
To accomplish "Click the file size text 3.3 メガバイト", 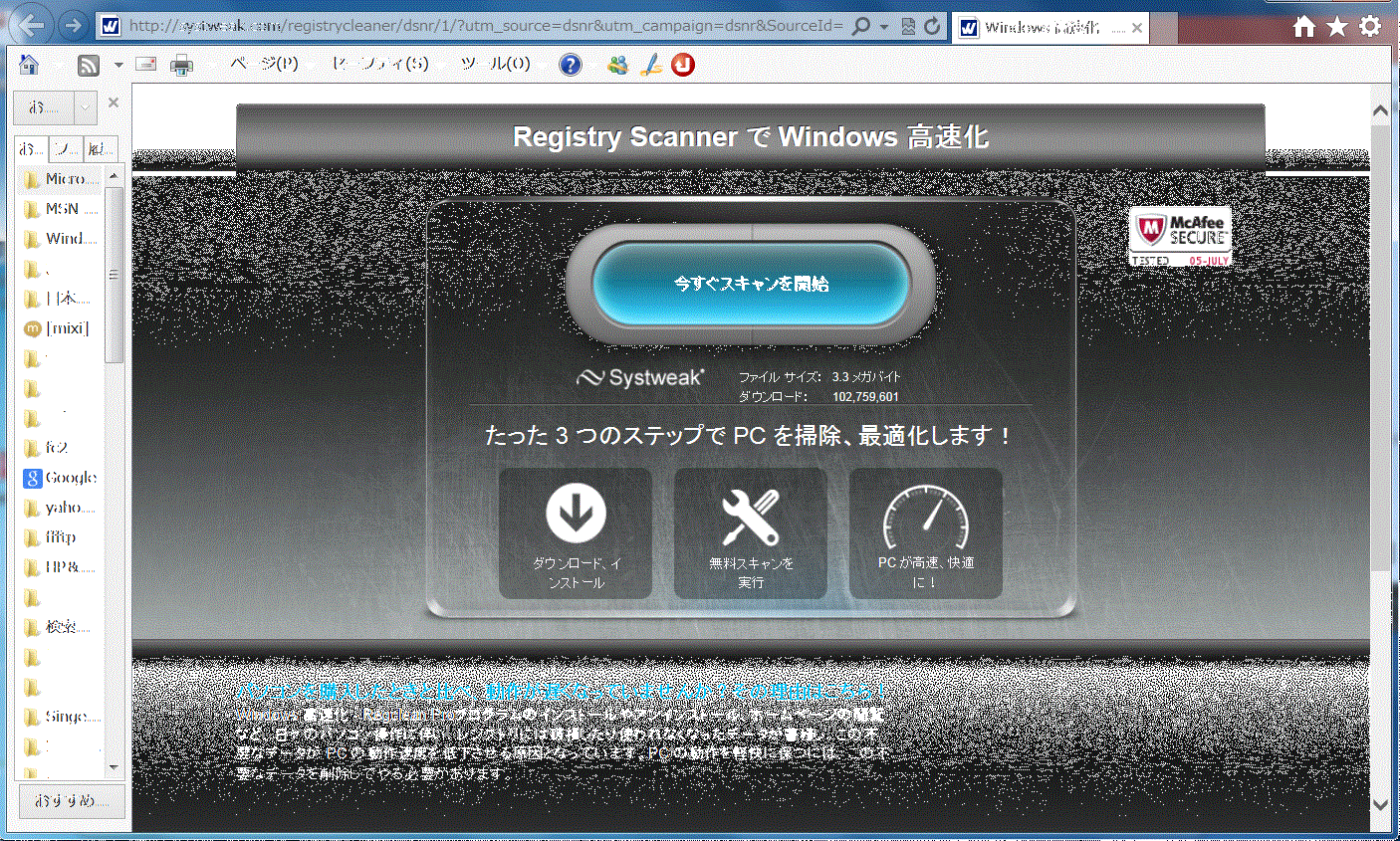I will click(866, 377).
